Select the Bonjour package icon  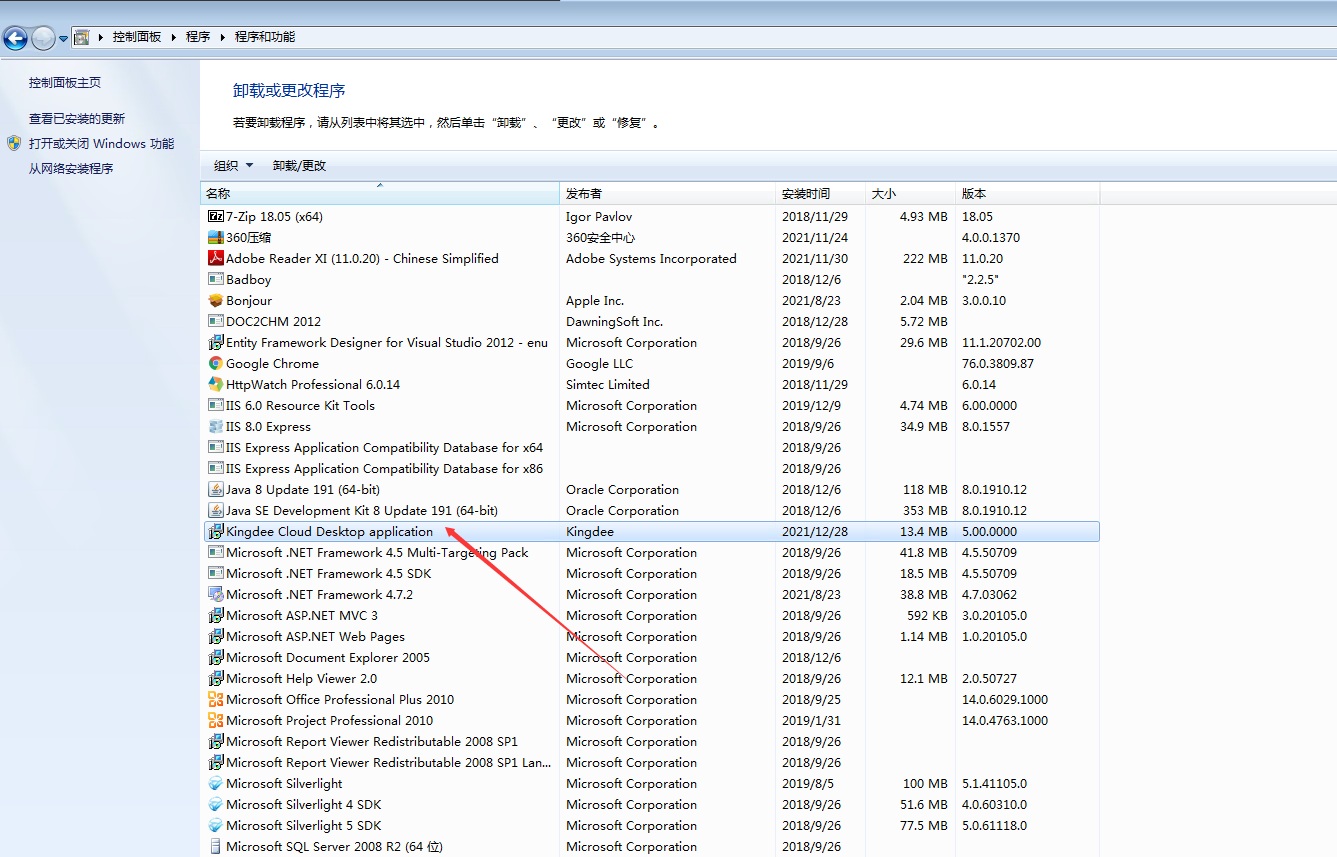(x=215, y=300)
